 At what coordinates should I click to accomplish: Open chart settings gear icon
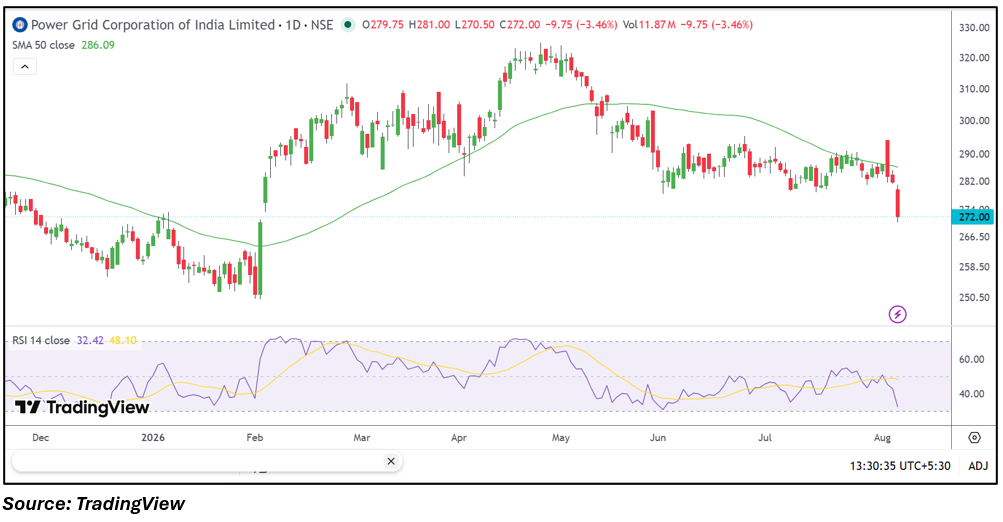click(974, 438)
